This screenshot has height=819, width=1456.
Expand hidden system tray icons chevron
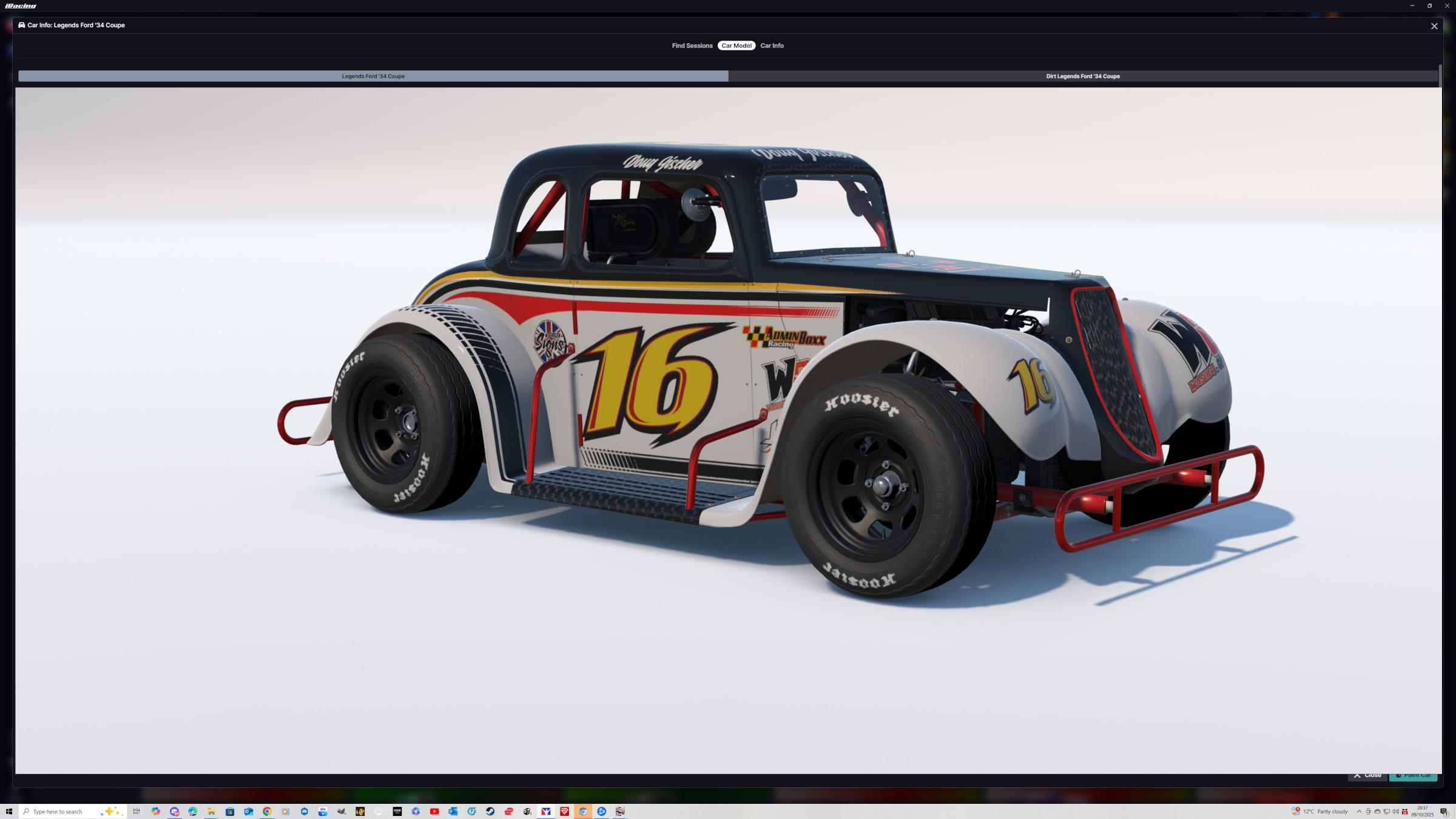click(1359, 812)
